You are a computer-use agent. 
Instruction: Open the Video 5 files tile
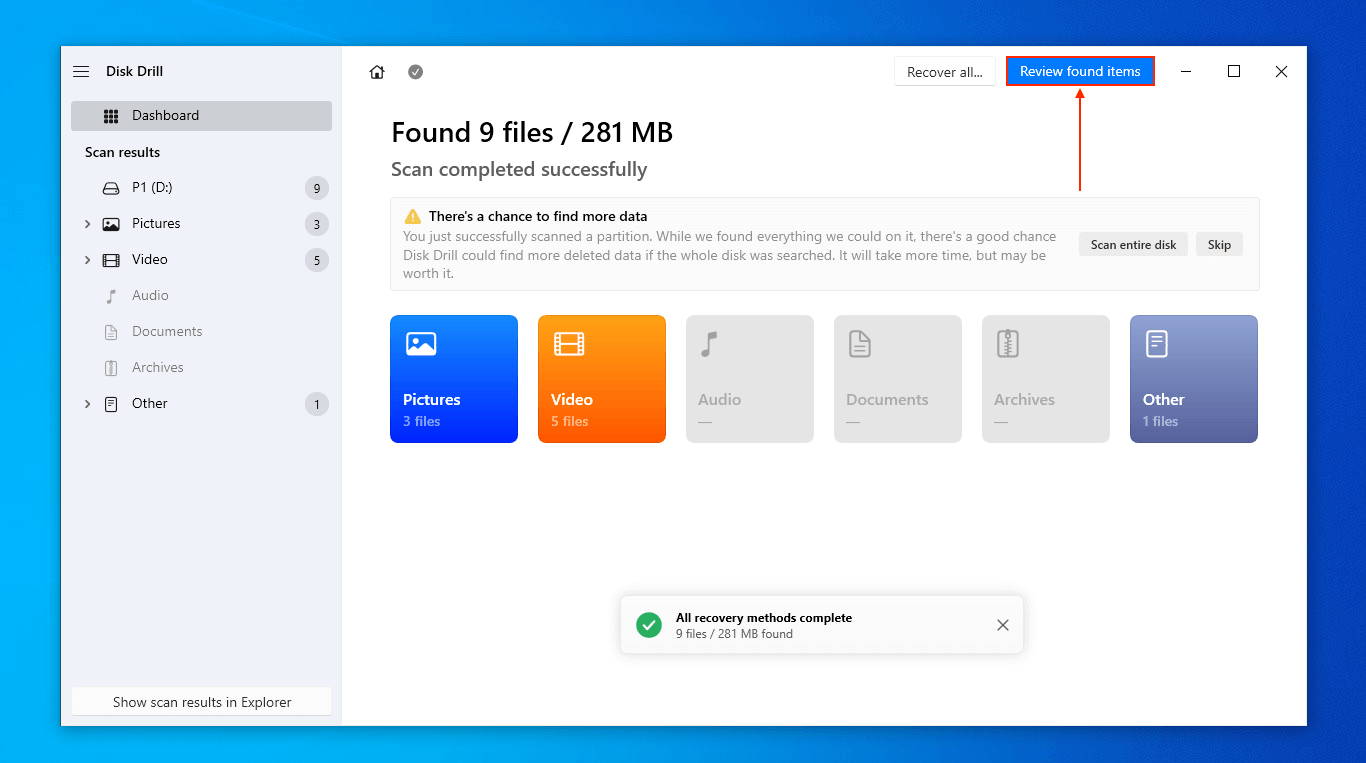tap(602, 379)
